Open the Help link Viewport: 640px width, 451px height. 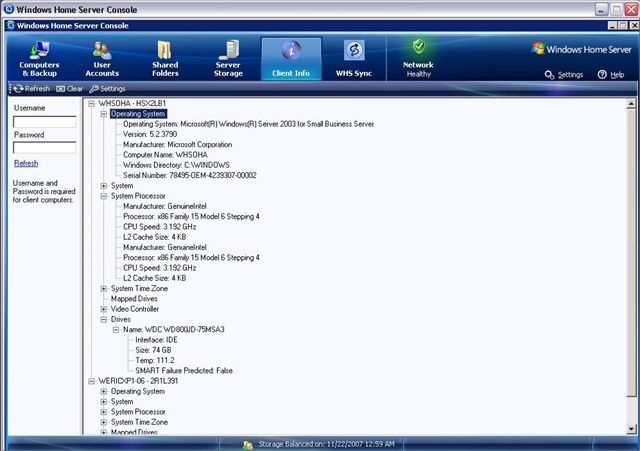point(611,75)
